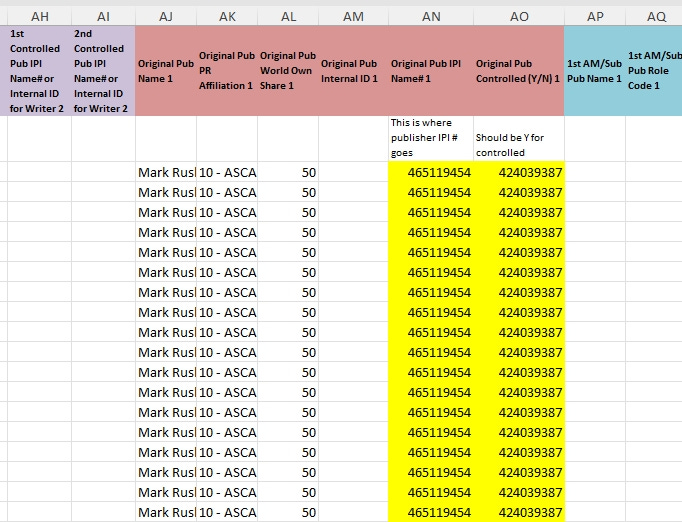Select column header AO
682x522 pixels.
[519, 17]
